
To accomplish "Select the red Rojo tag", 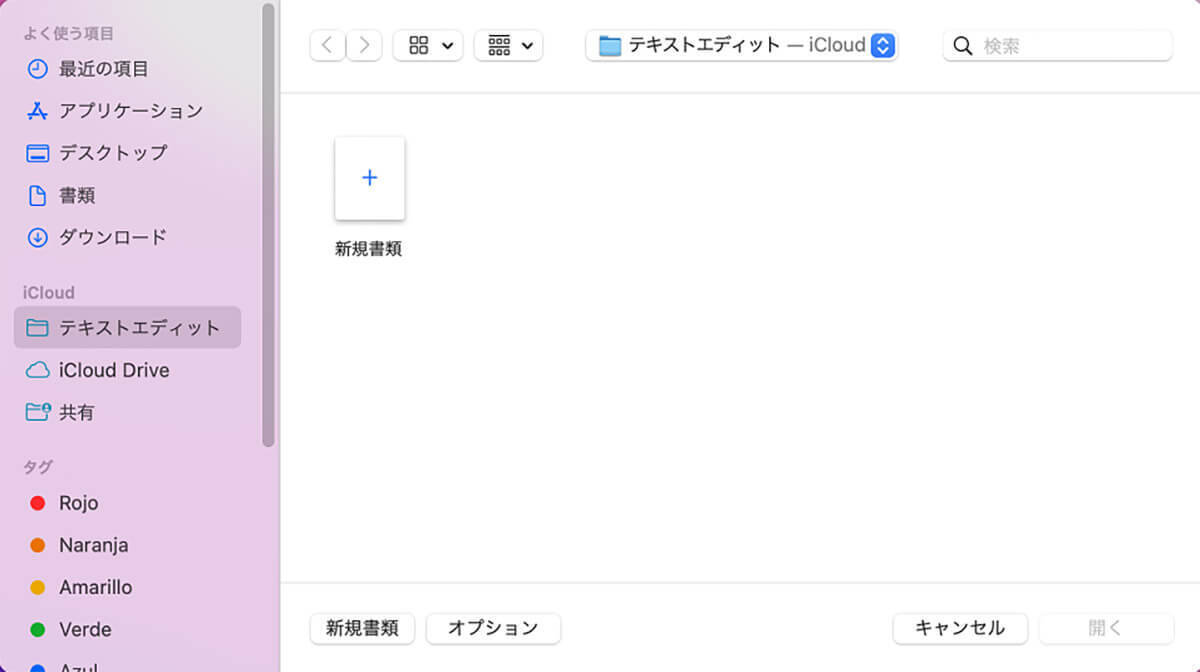I will (78, 503).
